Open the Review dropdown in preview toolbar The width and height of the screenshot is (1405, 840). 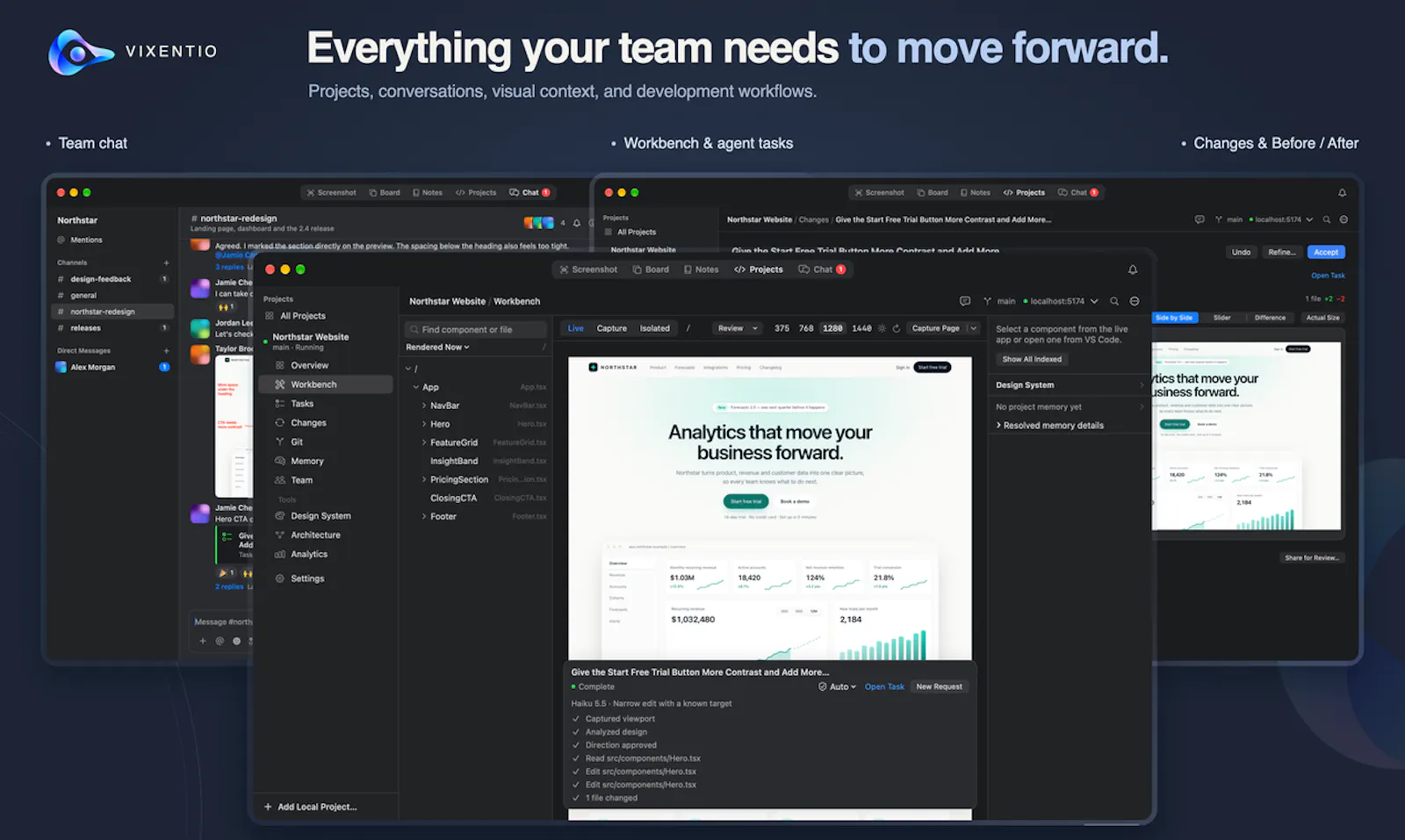click(x=738, y=328)
